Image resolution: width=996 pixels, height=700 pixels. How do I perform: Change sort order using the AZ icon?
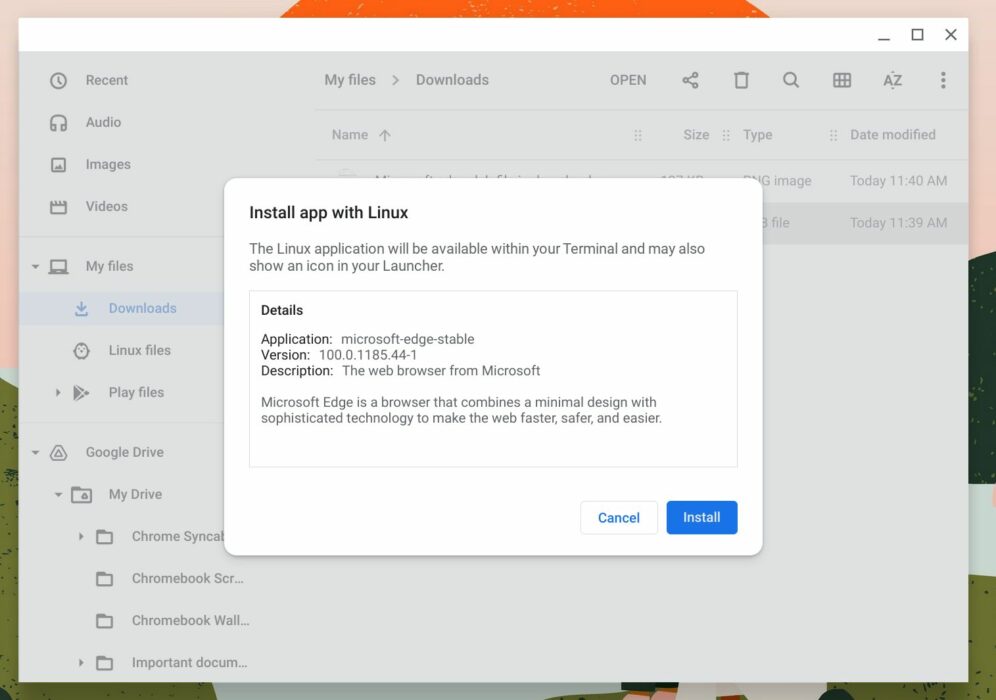pyautogui.click(x=892, y=80)
